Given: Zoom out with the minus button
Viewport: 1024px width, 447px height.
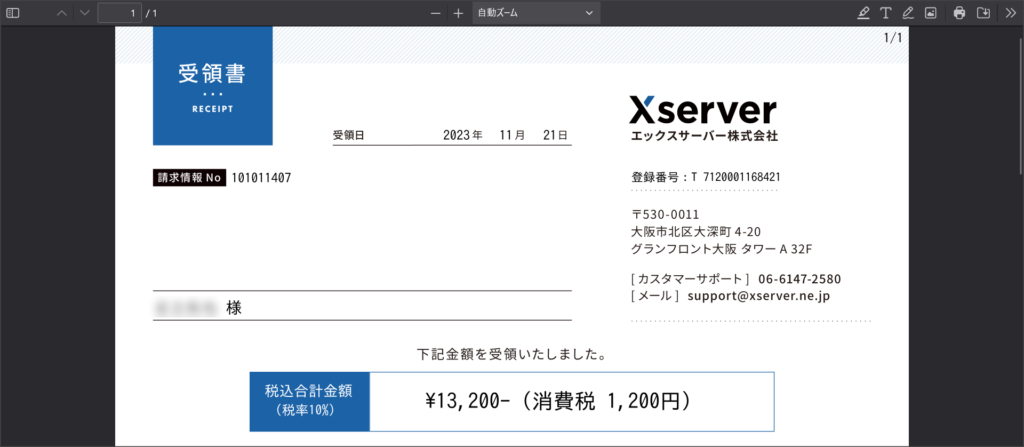Looking at the screenshot, I should tap(436, 13).
